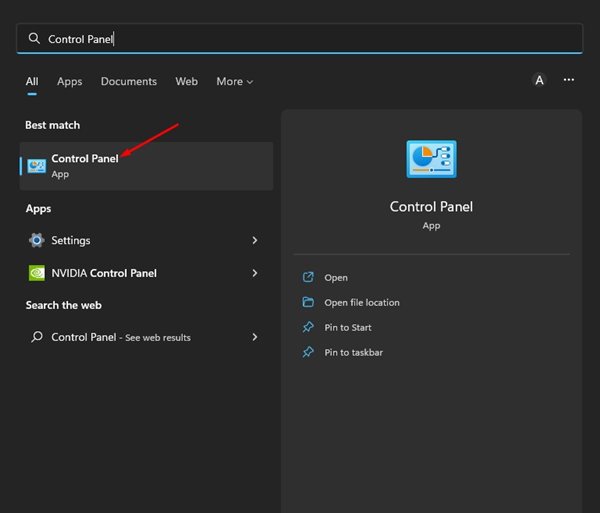600x513 pixels.
Task: Expand the web results chevron for Control Panel
Action: tap(255, 337)
